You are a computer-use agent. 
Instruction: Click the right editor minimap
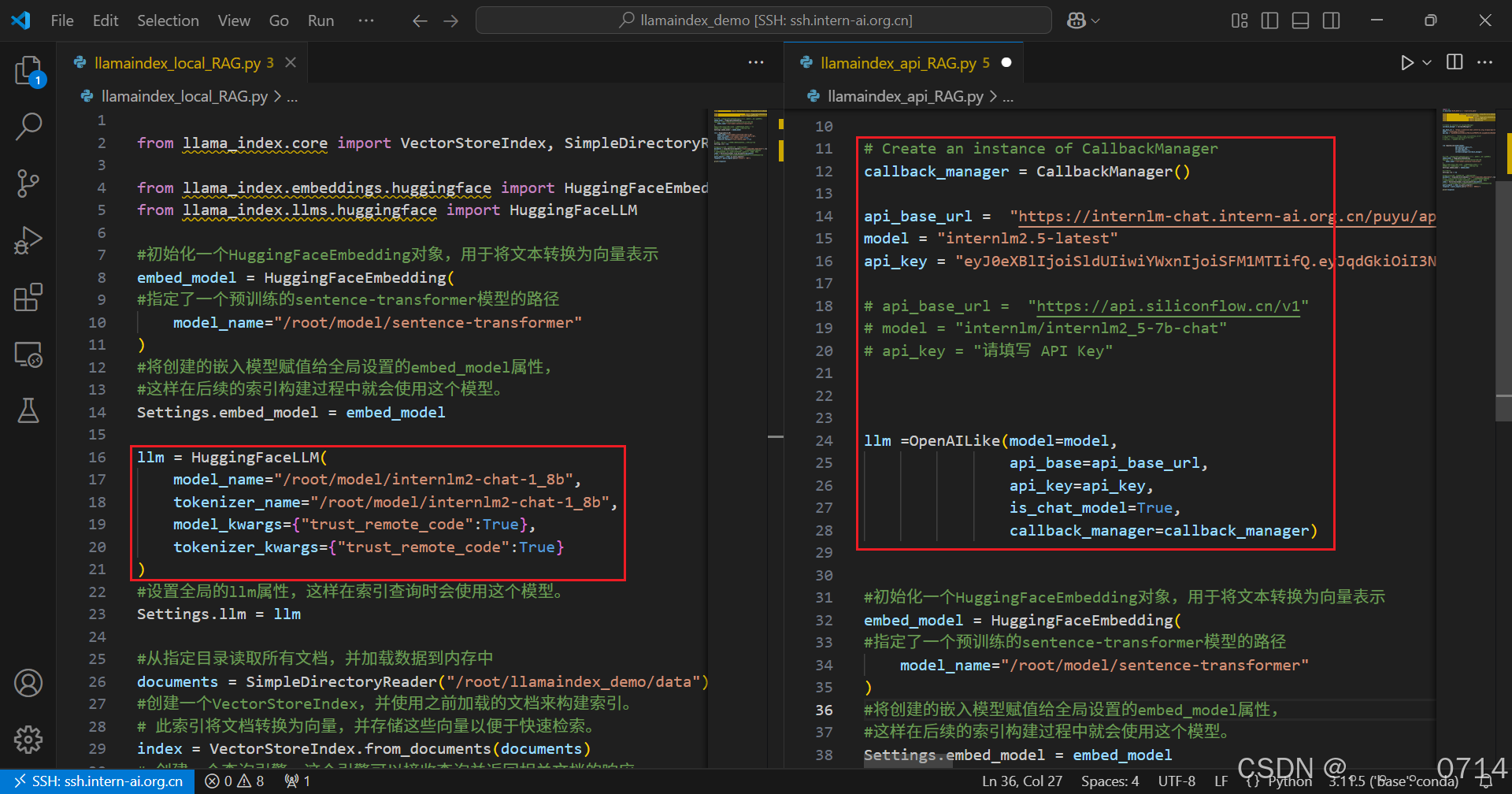pyautogui.click(x=1468, y=150)
